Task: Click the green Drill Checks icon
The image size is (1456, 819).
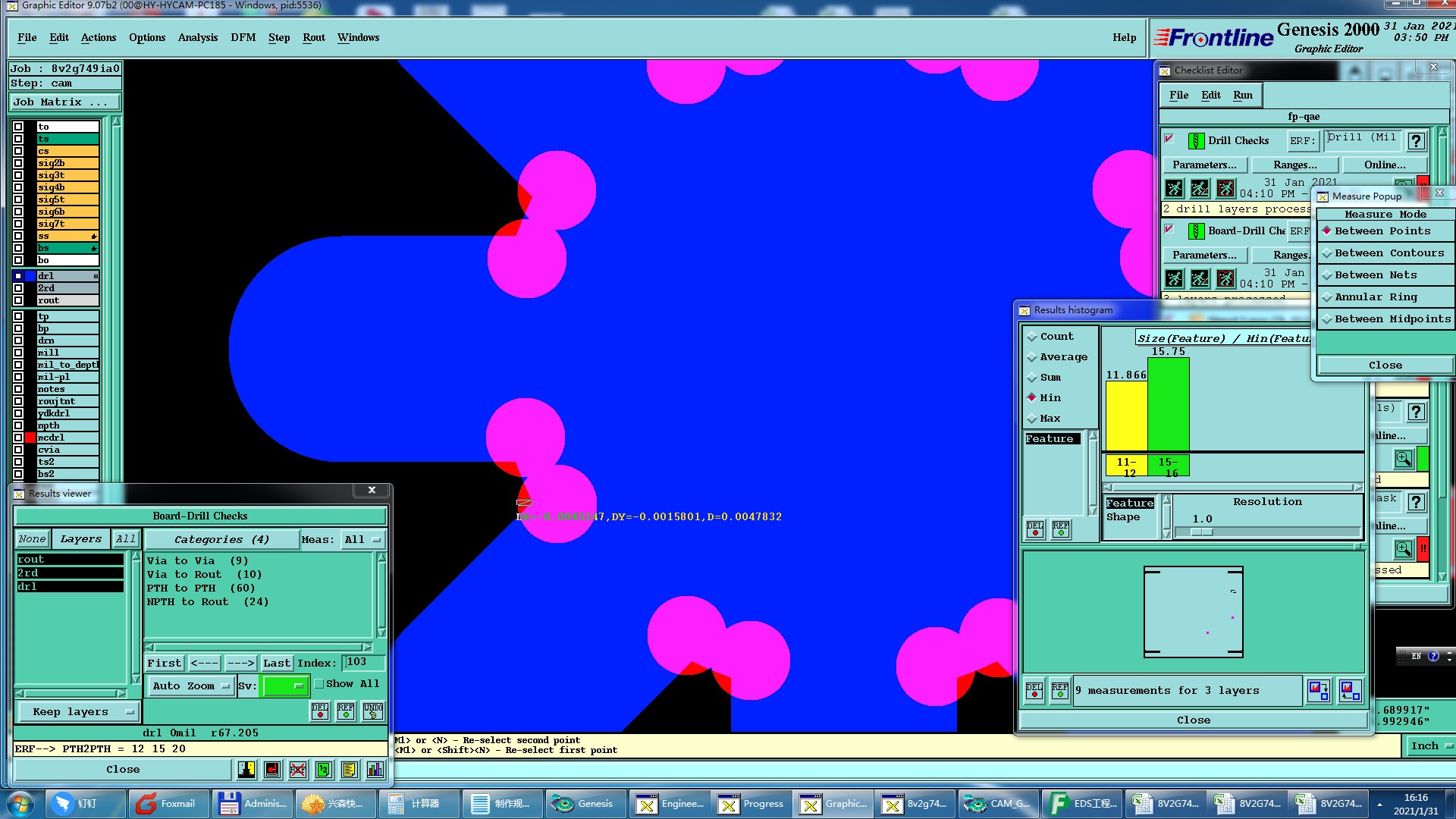Action: [x=1196, y=140]
